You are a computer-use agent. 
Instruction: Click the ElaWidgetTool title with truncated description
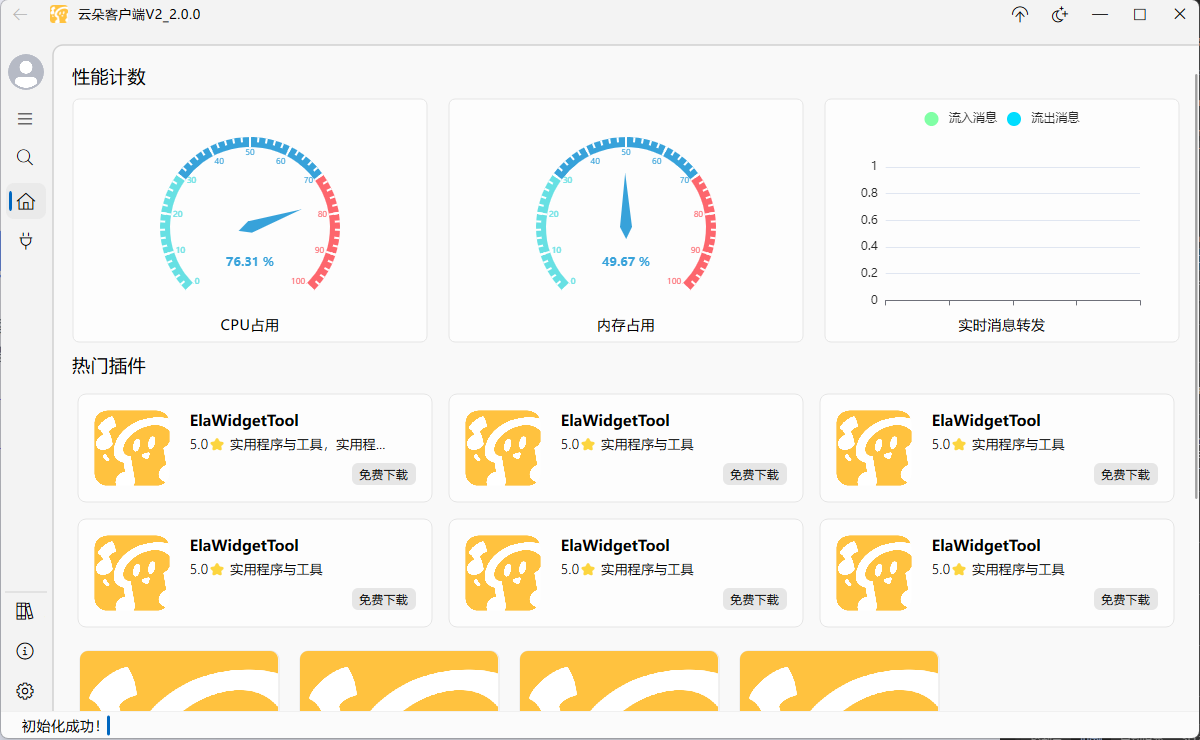[x=244, y=421]
